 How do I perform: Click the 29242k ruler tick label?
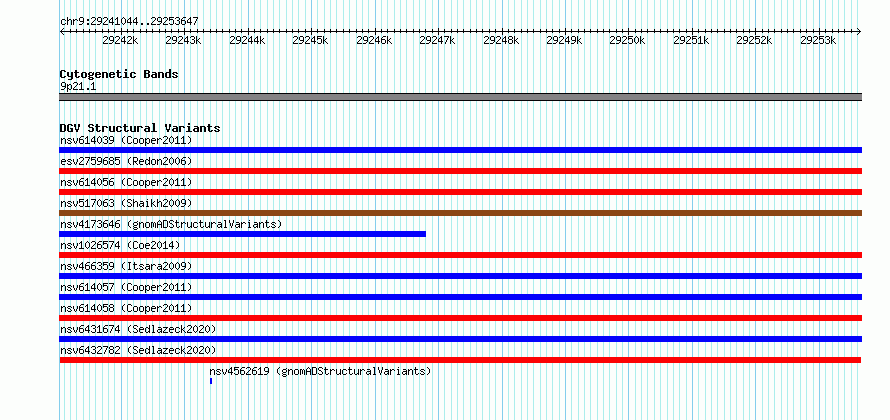(x=120, y=40)
